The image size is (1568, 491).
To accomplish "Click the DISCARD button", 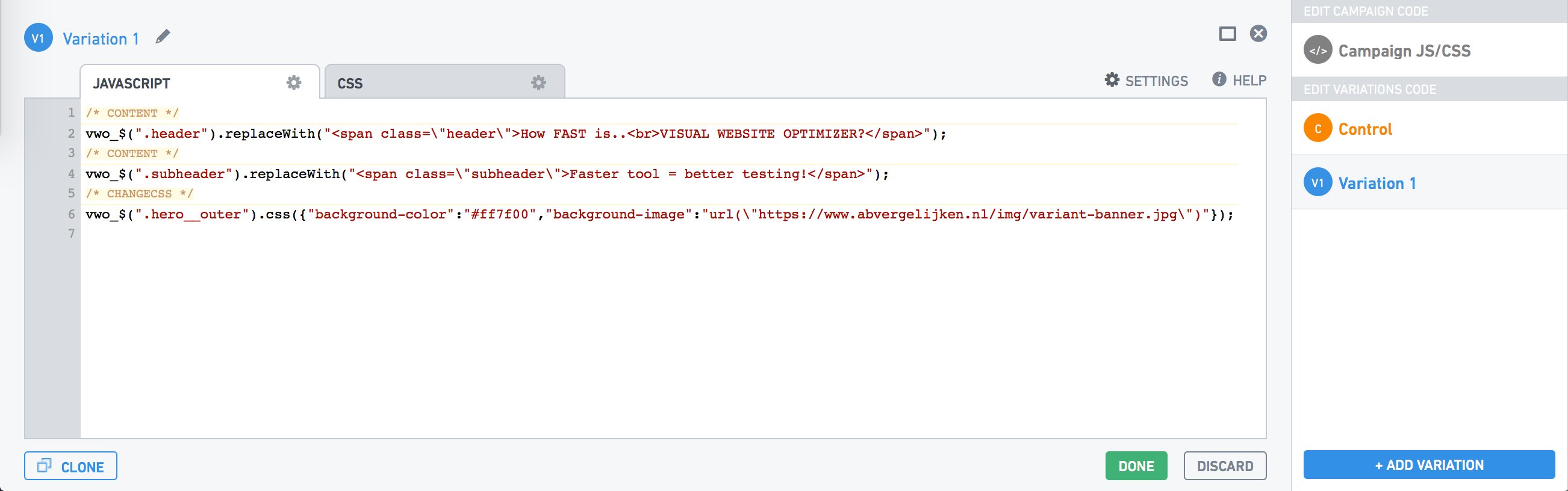I will click(x=1225, y=466).
